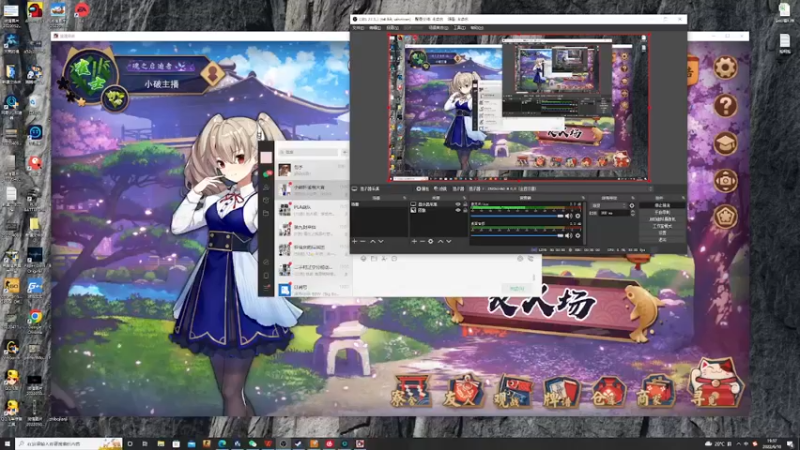Open graduation cap tutorial icon in game
Screen dimensions: 800x450
click(725, 144)
